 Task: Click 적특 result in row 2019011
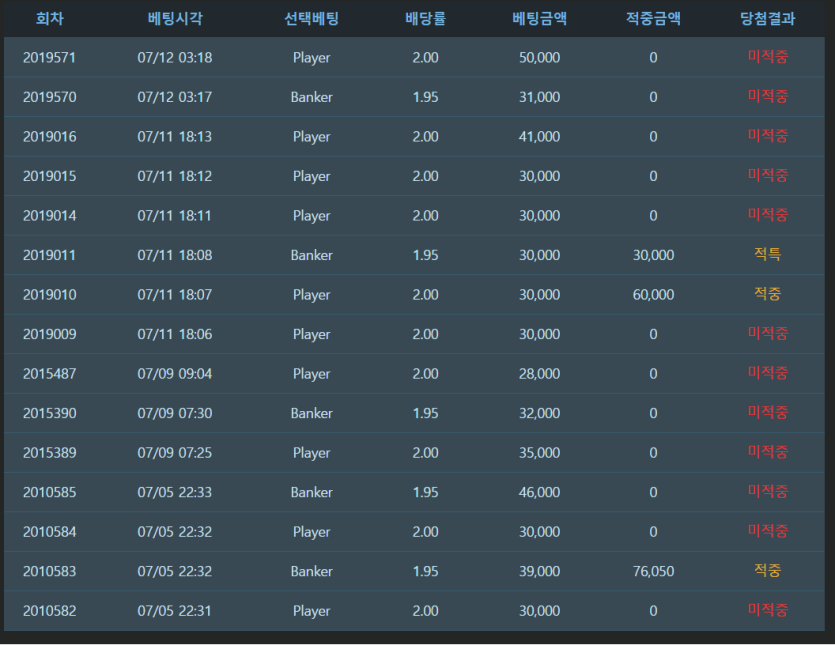click(767, 254)
